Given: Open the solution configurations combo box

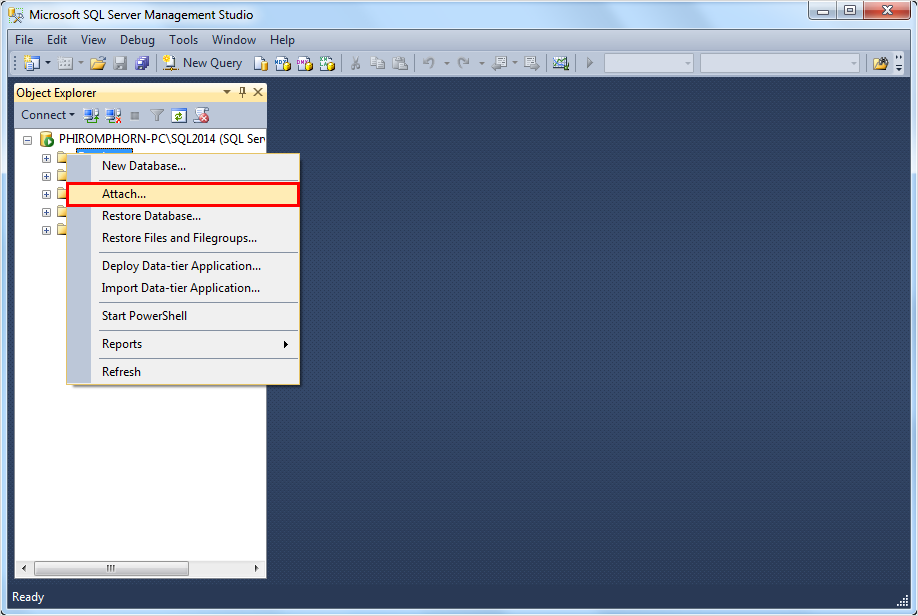Looking at the screenshot, I should 649,63.
